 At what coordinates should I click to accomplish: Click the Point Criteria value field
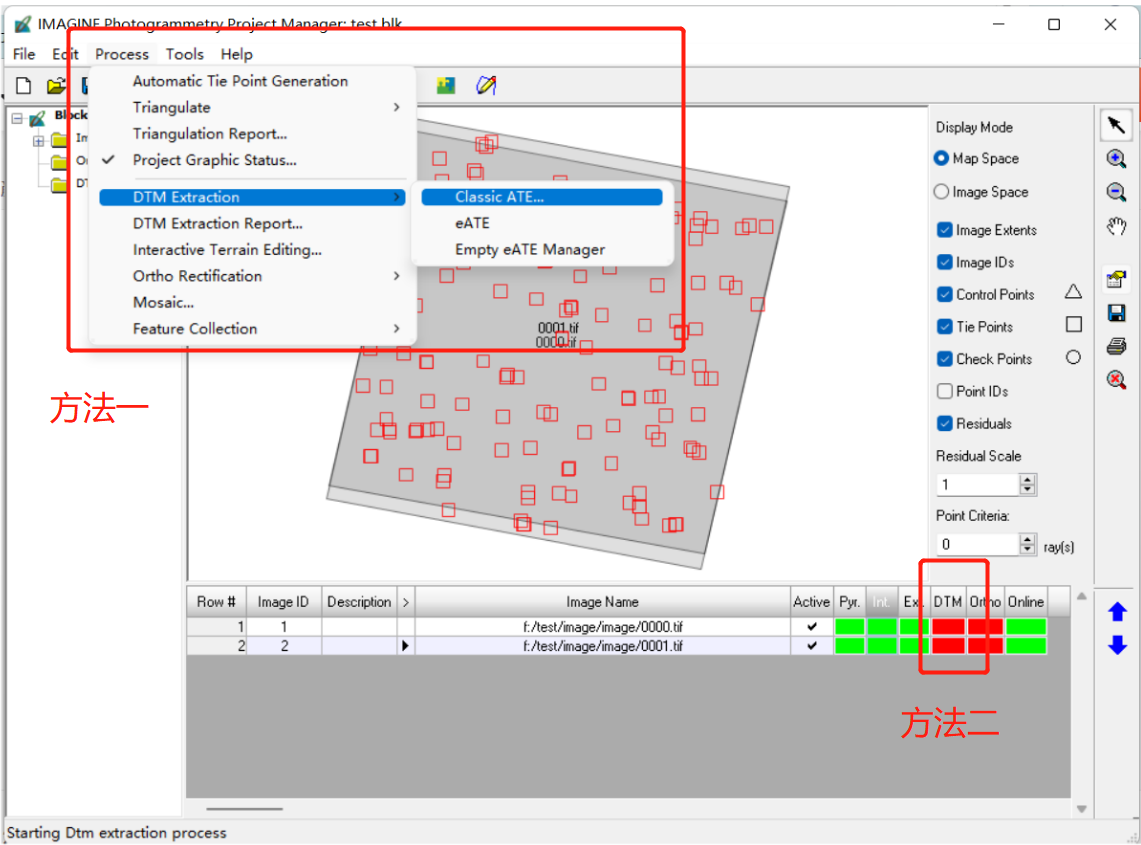pos(977,544)
